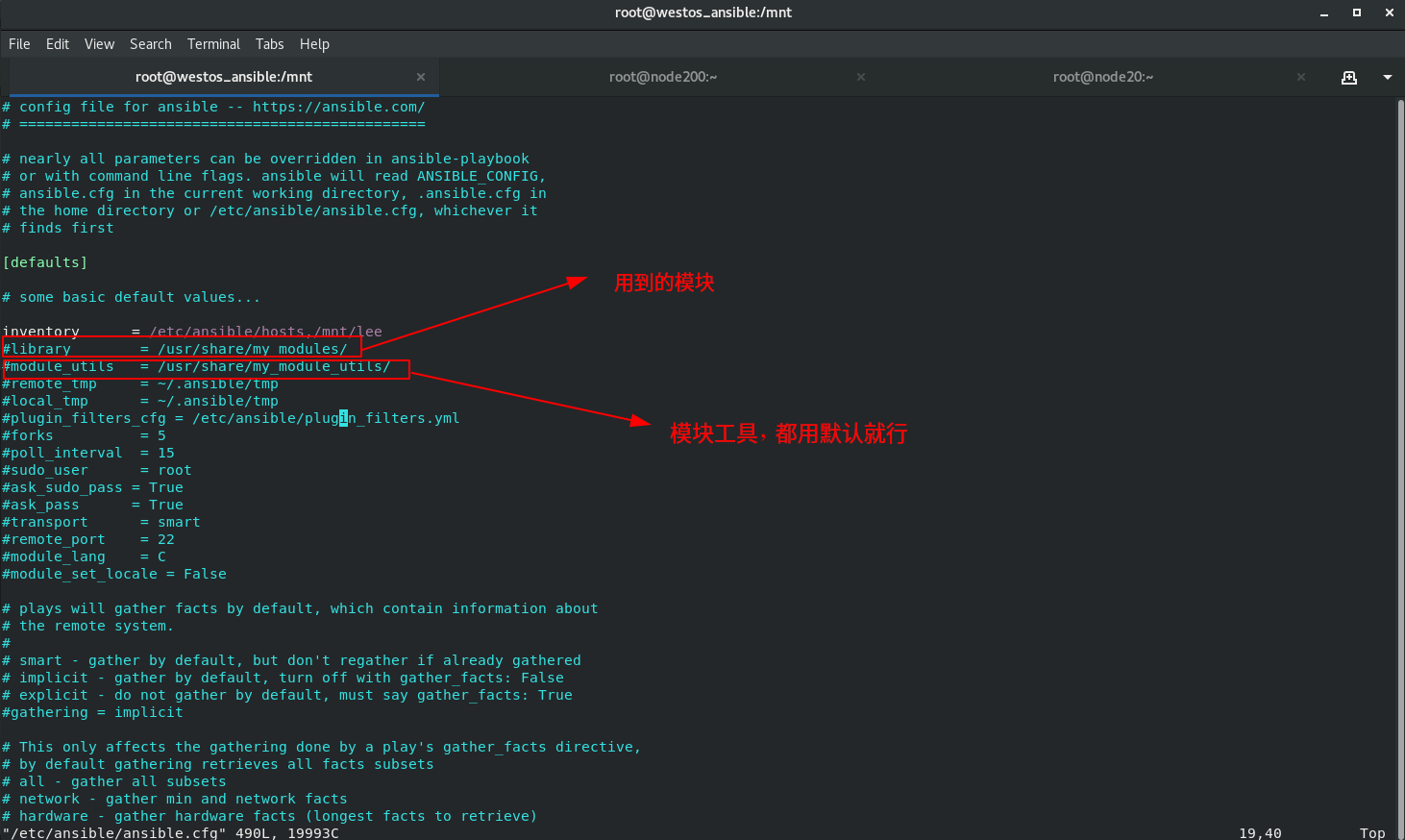Click the #plugin_filters_cfg line
Screen dimensions: 1405x840
231,418
